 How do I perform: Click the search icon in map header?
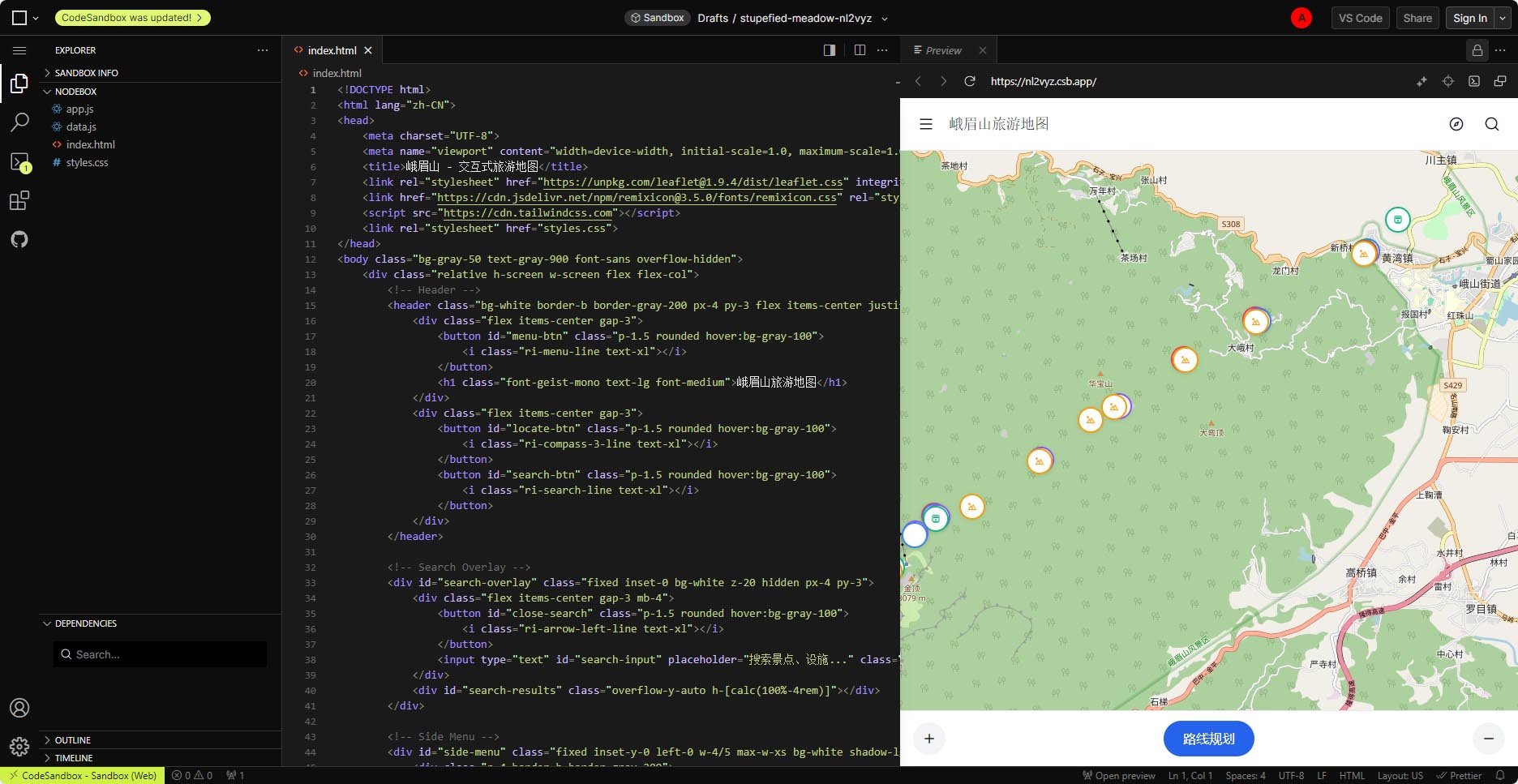click(1492, 124)
